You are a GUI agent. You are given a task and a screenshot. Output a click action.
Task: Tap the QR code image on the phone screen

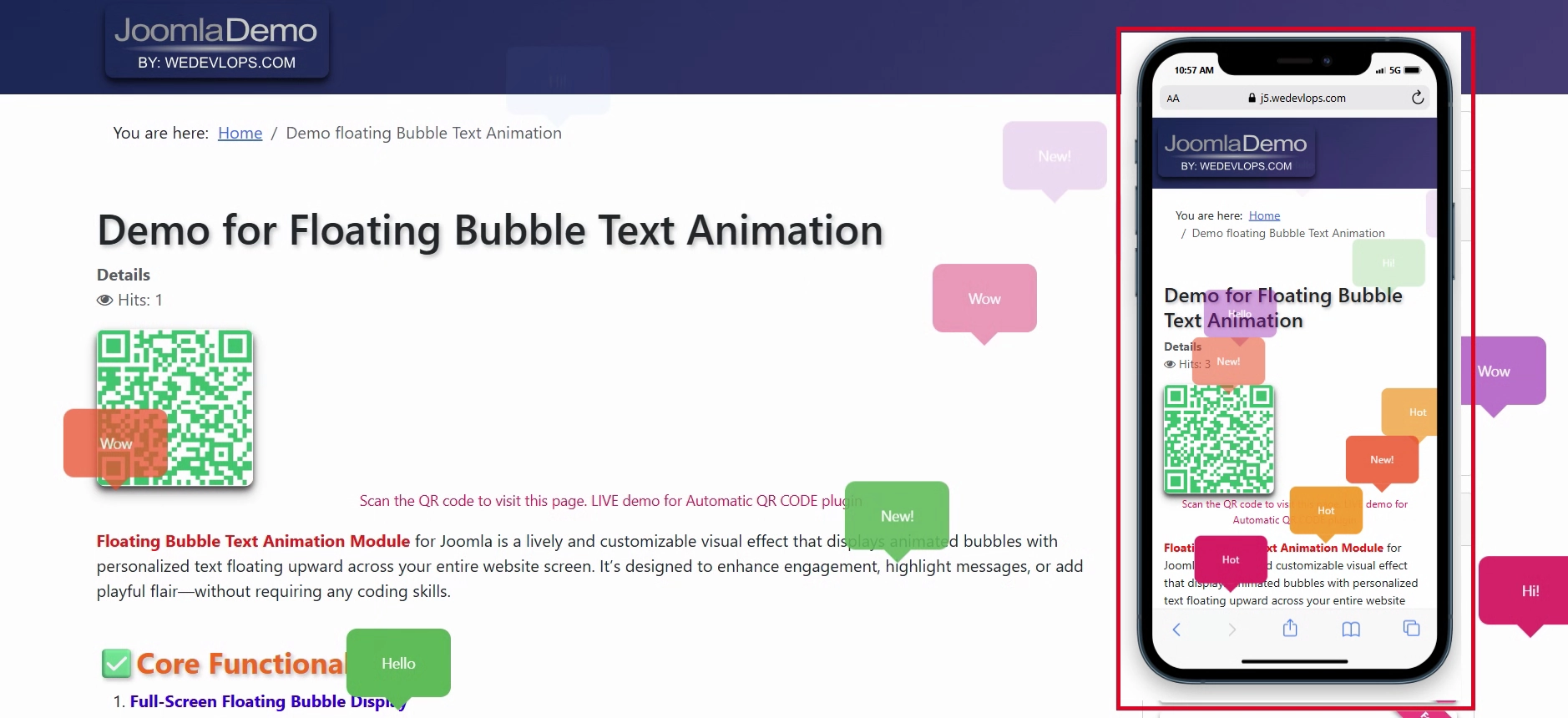pyautogui.click(x=1219, y=439)
